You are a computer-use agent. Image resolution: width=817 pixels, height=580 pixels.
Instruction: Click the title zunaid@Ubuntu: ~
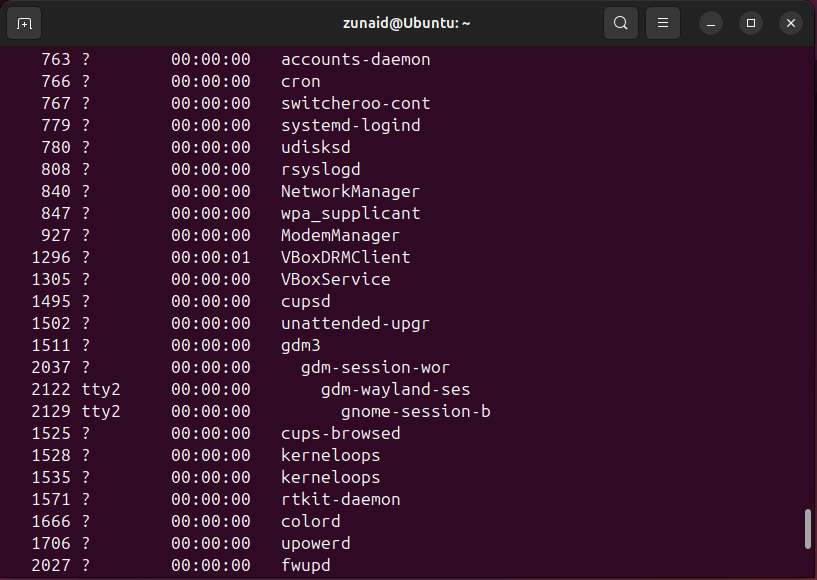pos(408,22)
